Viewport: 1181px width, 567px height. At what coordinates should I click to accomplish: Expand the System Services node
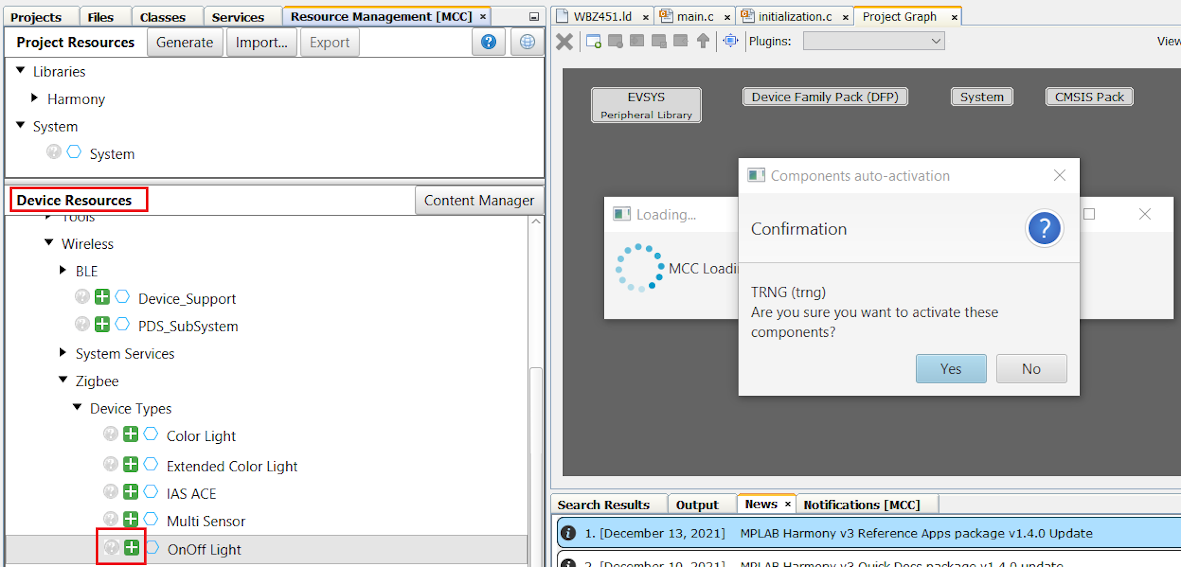[x=64, y=353]
